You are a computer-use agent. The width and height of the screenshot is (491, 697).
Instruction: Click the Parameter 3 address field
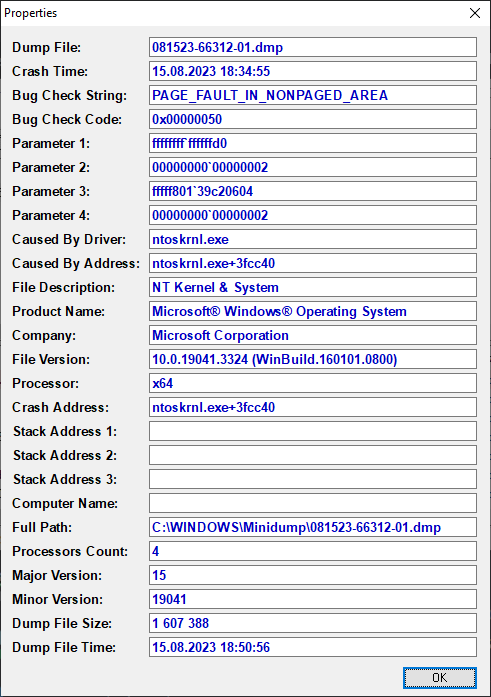(313, 191)
